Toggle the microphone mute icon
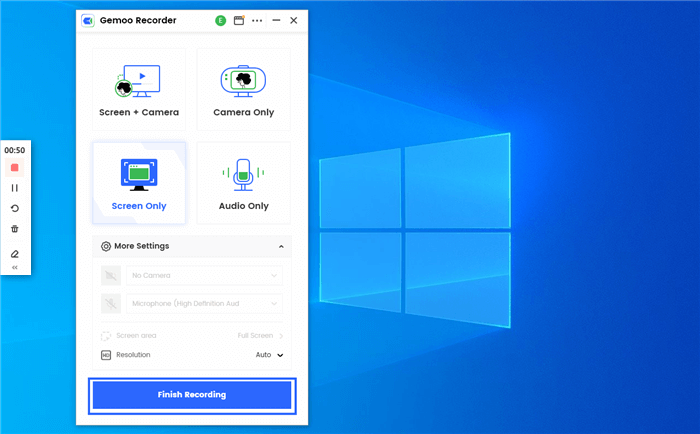Viewport: 700px width, 434px height. (x=109, y=303)
